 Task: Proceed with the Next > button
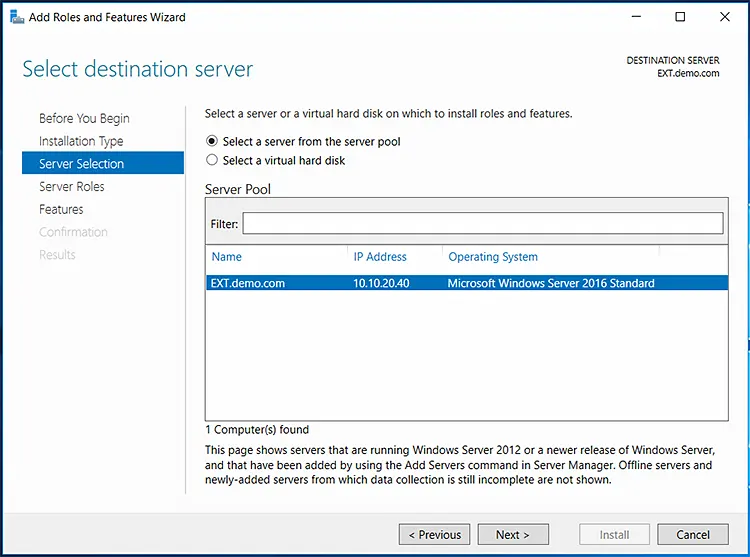[x=513, y=534]
